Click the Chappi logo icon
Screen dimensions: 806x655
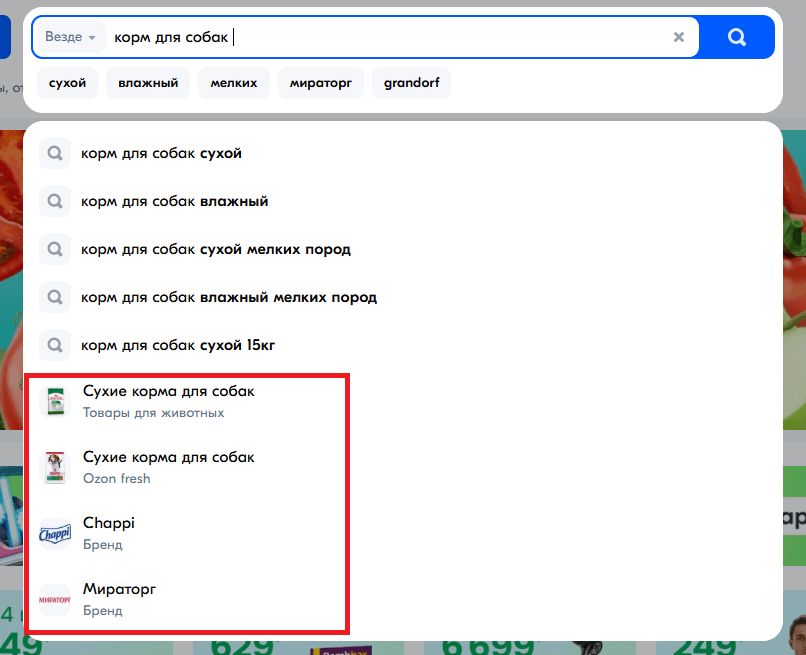[55, 534]
